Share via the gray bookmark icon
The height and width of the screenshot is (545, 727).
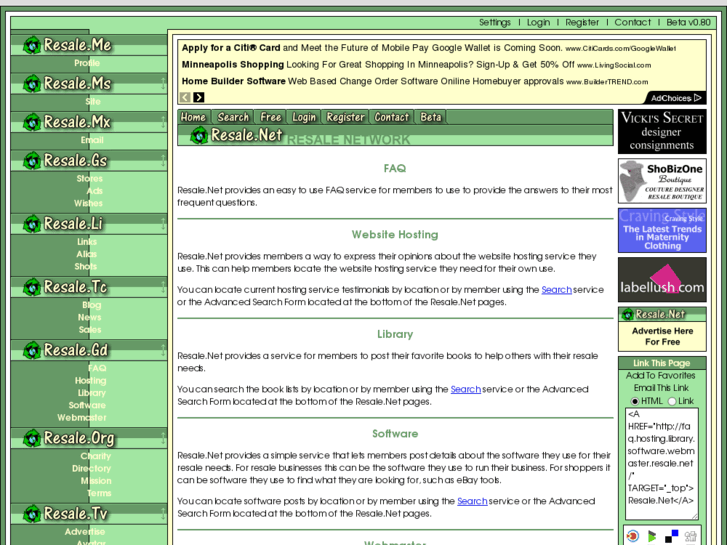coord(691,536)
